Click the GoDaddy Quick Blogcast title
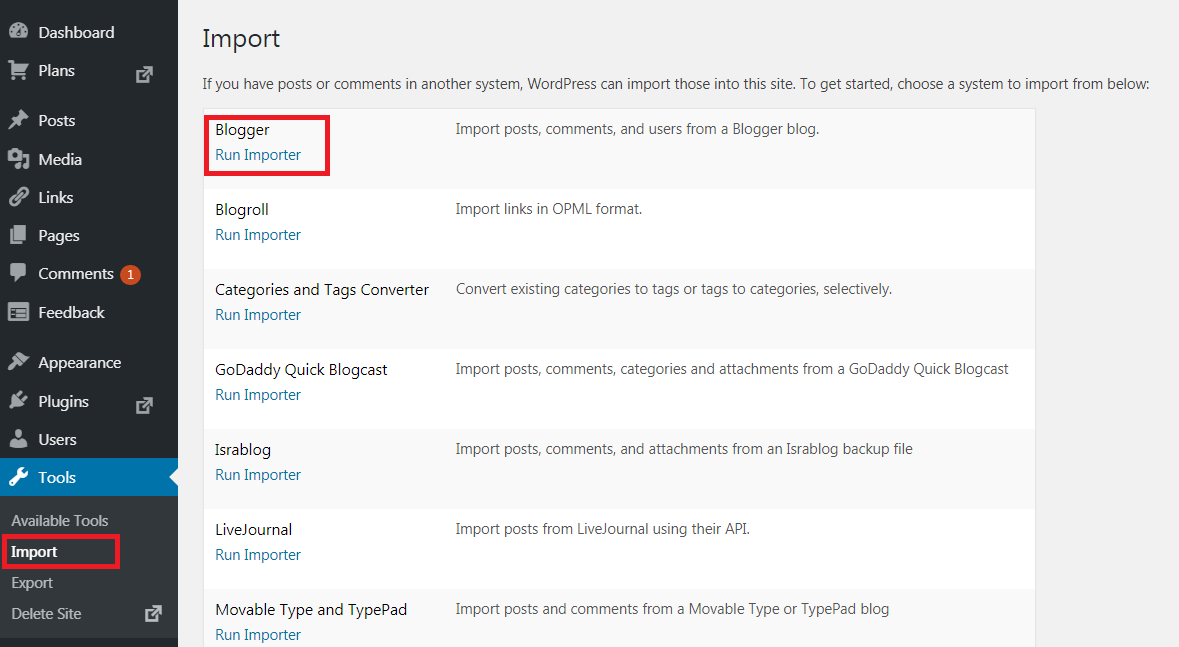The width and height of the screenshot is (1179, 647). (x=301, y=369)
